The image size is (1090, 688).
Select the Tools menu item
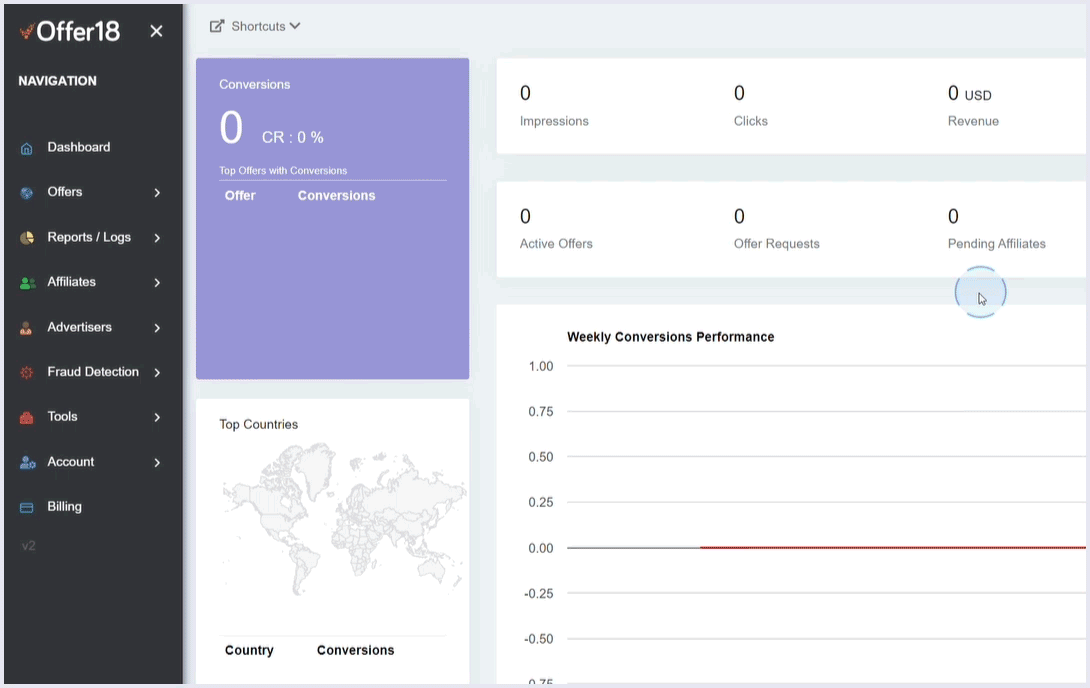pos(62,416)
